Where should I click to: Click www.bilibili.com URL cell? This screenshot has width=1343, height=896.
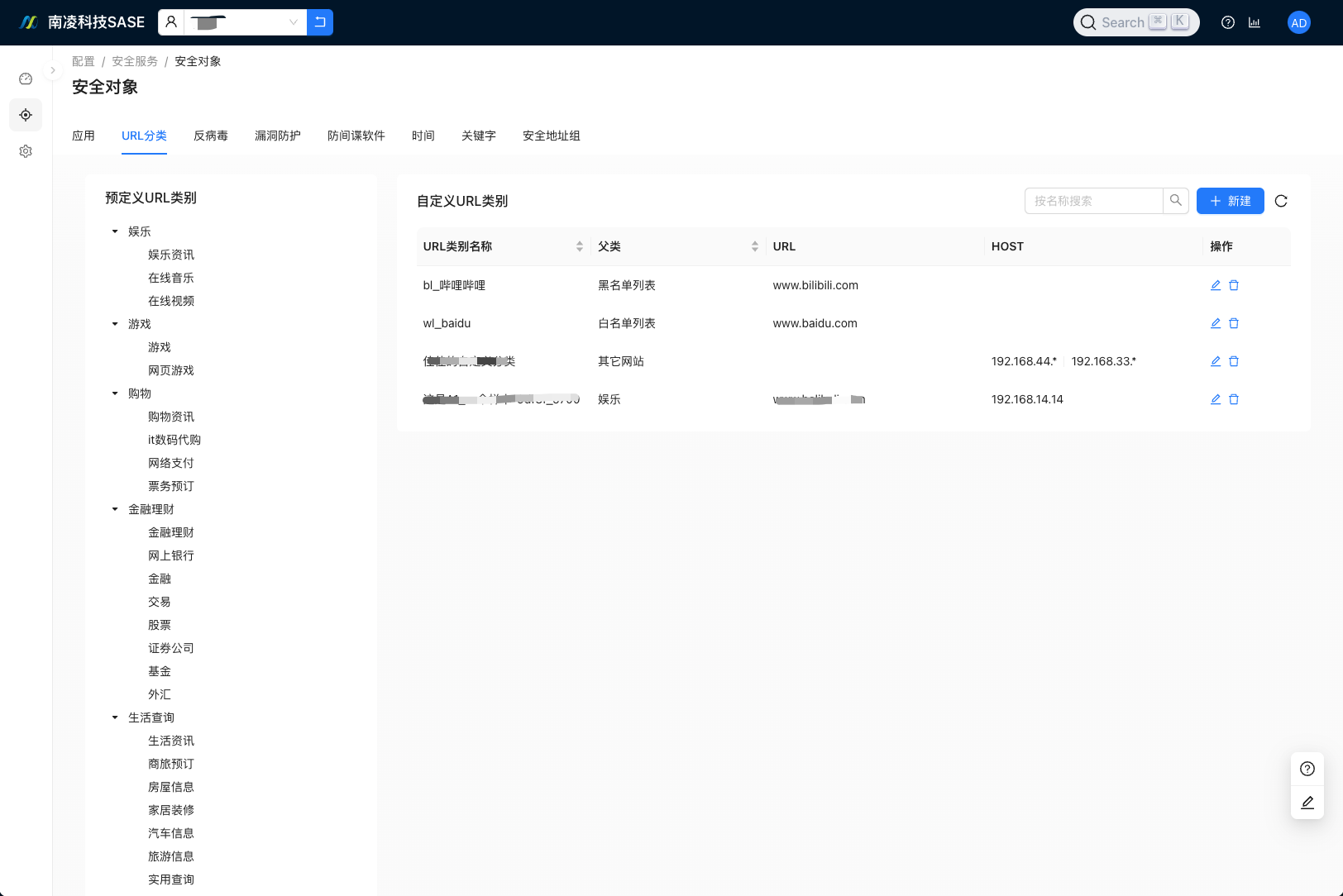click(x=815, y=285)
